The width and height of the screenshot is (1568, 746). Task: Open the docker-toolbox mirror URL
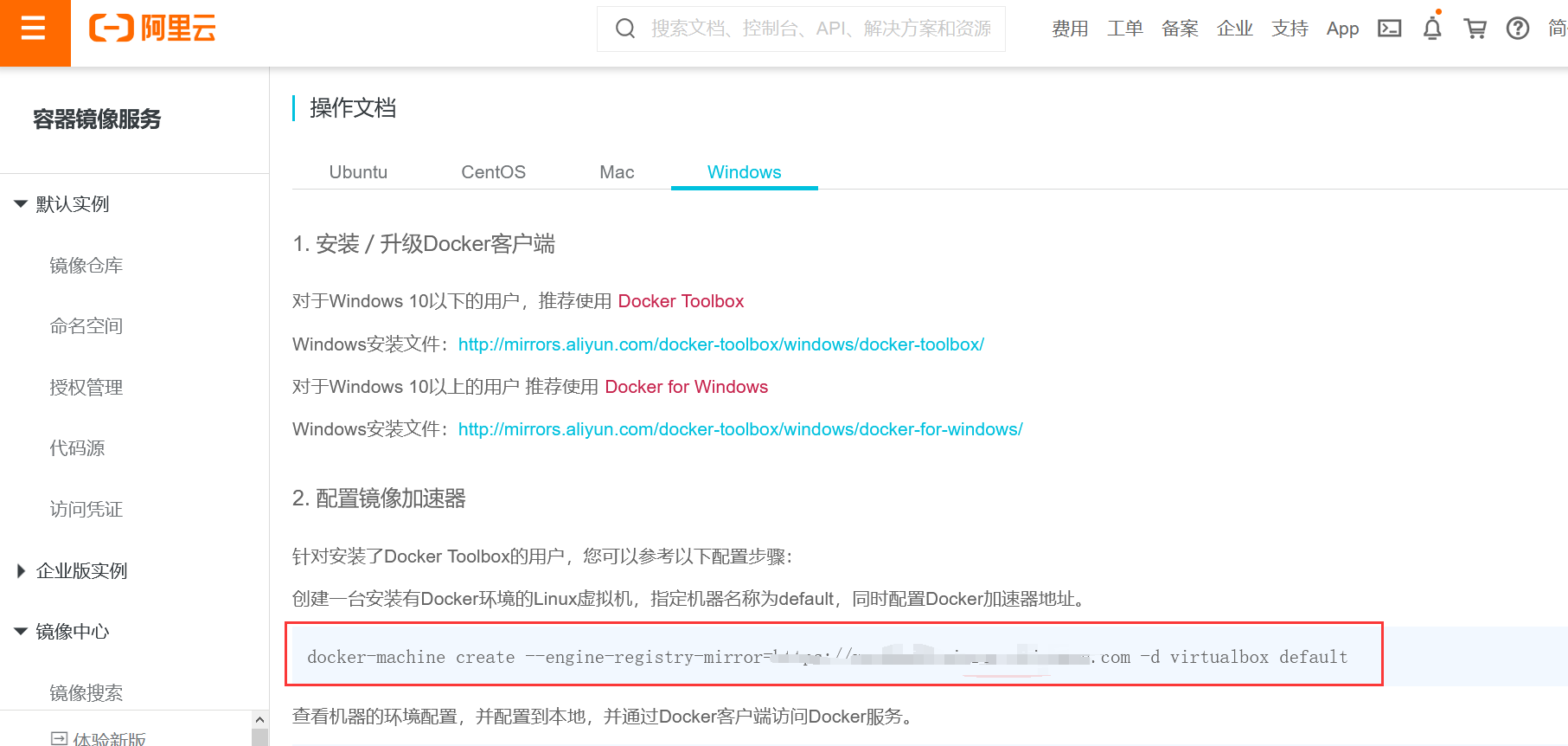pyautogui.click(x=721, y=344)
